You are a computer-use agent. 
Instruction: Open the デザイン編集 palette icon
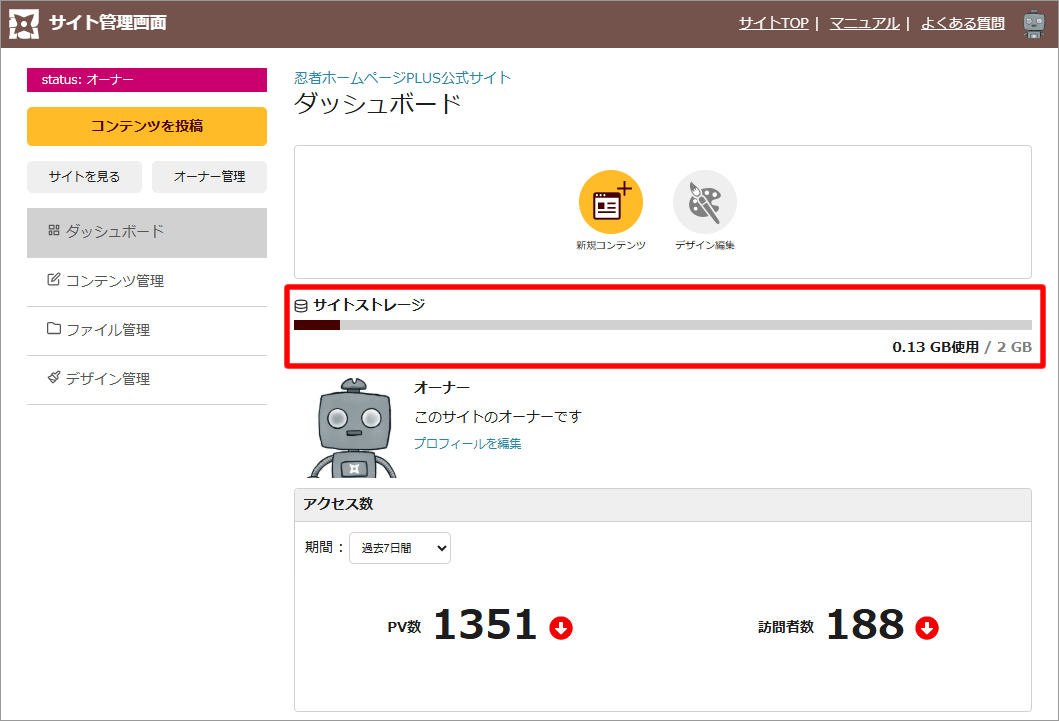pyautogui.click(x=704, y=202)
